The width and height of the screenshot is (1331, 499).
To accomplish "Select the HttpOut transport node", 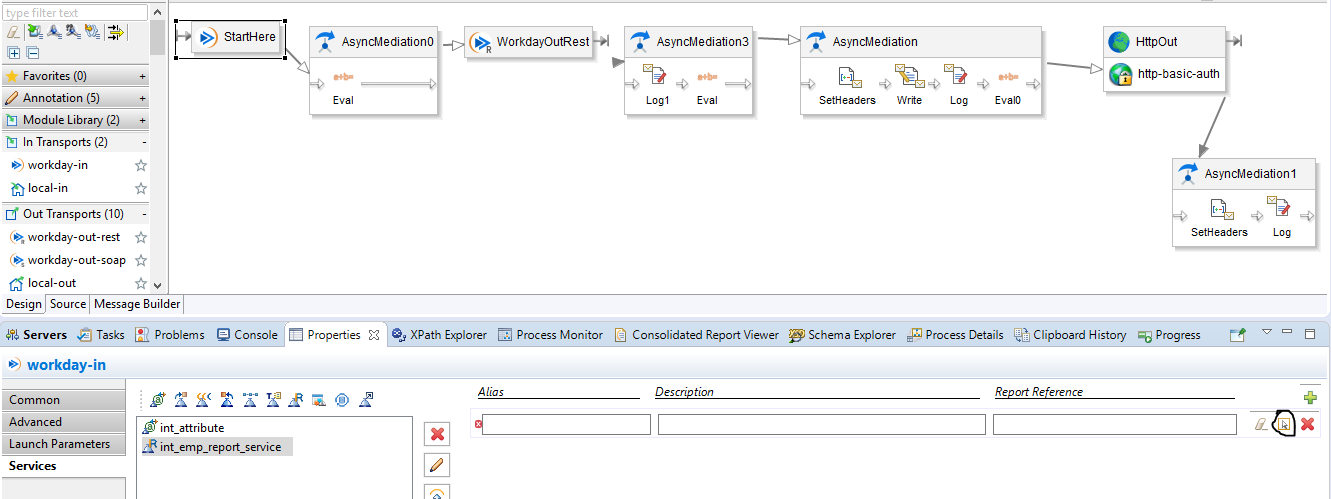I will point(1164,42).
